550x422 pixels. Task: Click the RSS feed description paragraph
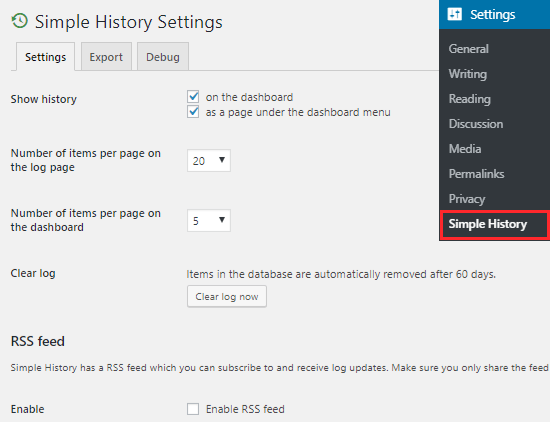[280, 368]
